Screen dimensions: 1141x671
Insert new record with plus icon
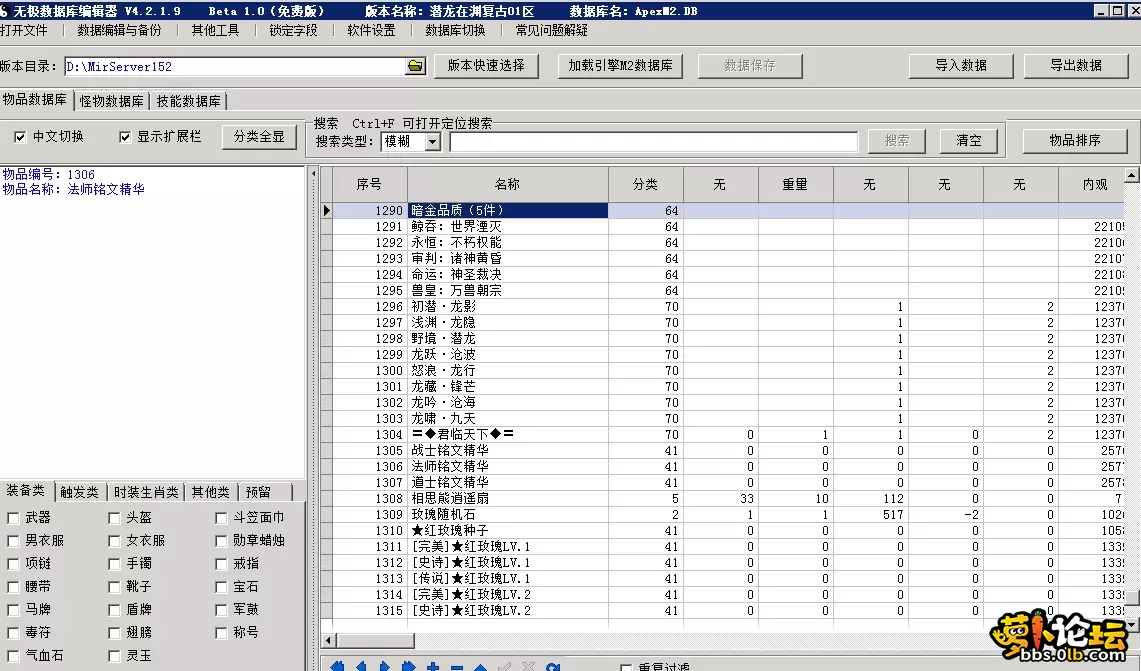click(x=432, y=666)
